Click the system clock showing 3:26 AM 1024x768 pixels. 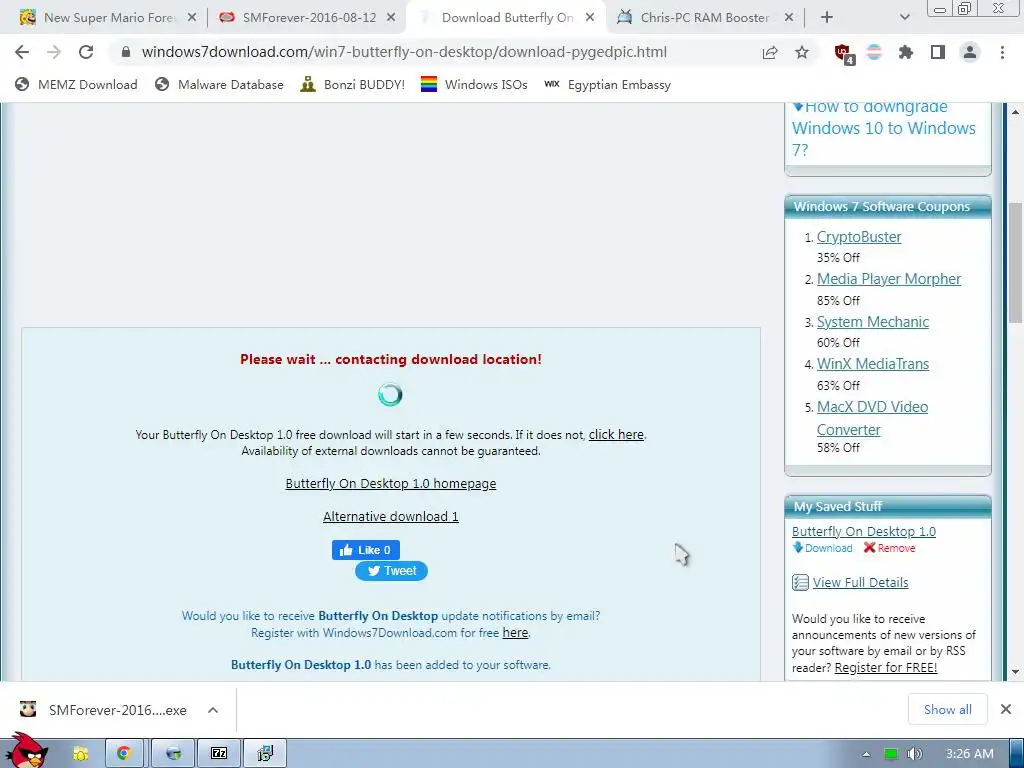tap(970, 754)
